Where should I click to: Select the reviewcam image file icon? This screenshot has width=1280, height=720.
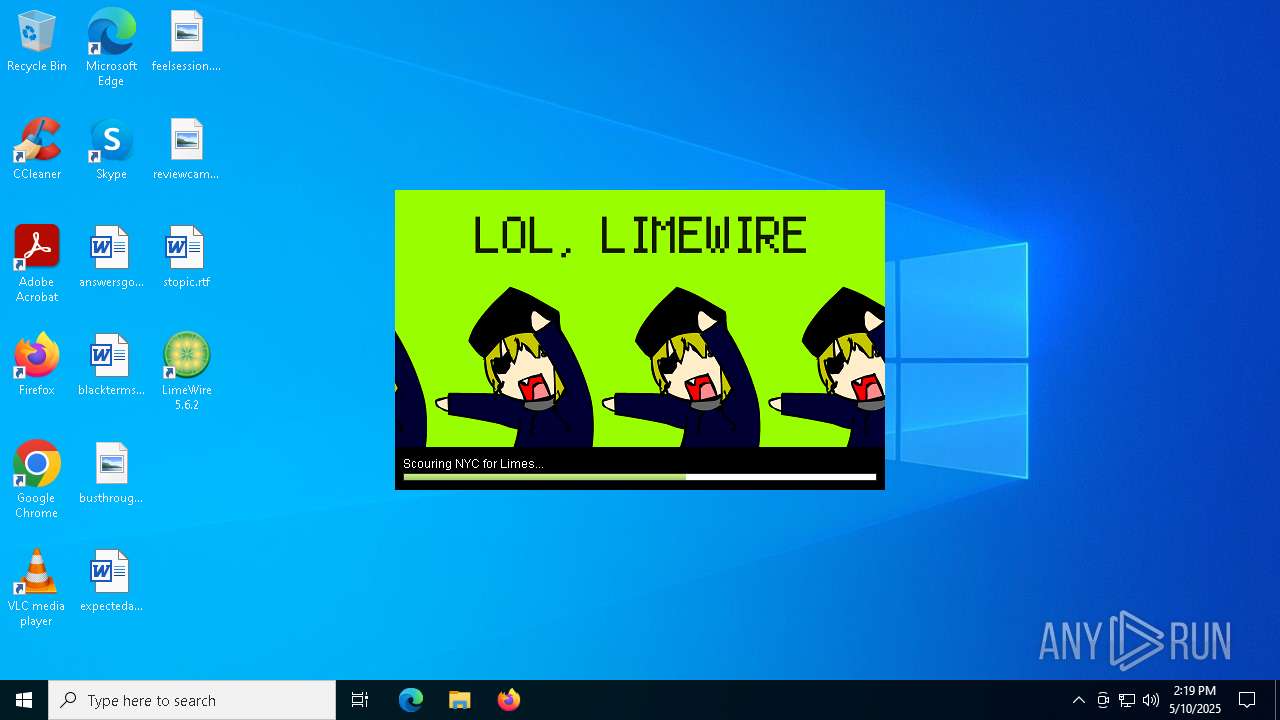point(186,150)
